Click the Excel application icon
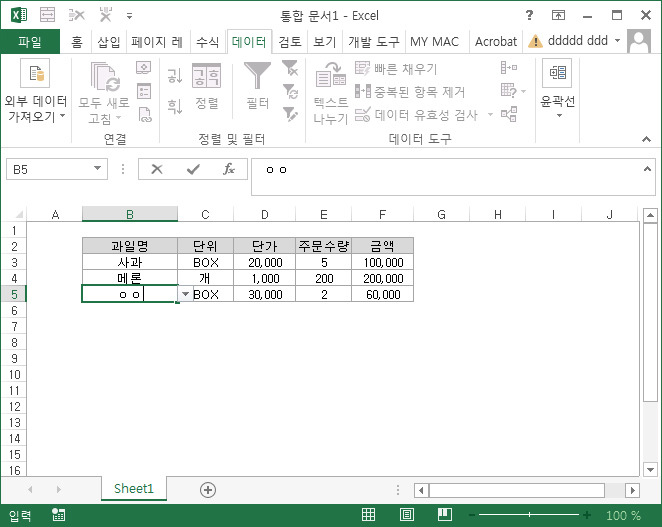662x527 pixels. coord(19,16)
